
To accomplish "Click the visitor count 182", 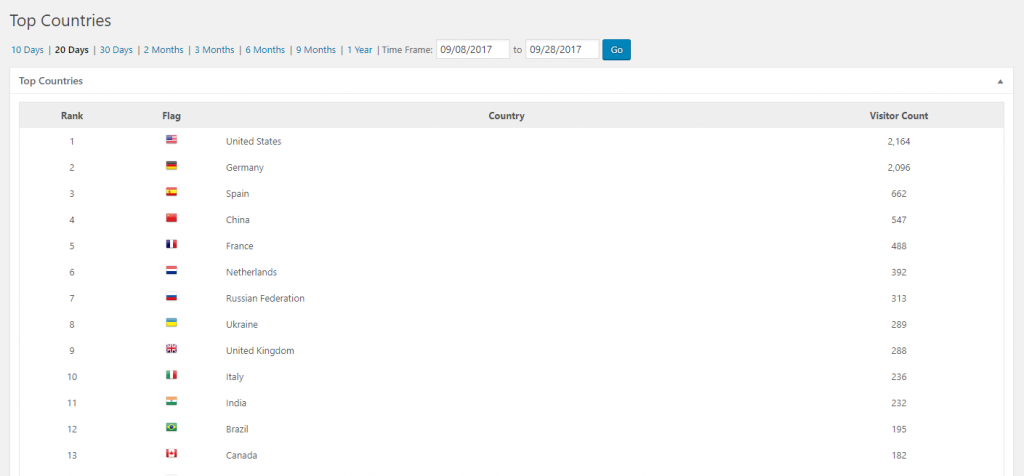I will [899, 455].
